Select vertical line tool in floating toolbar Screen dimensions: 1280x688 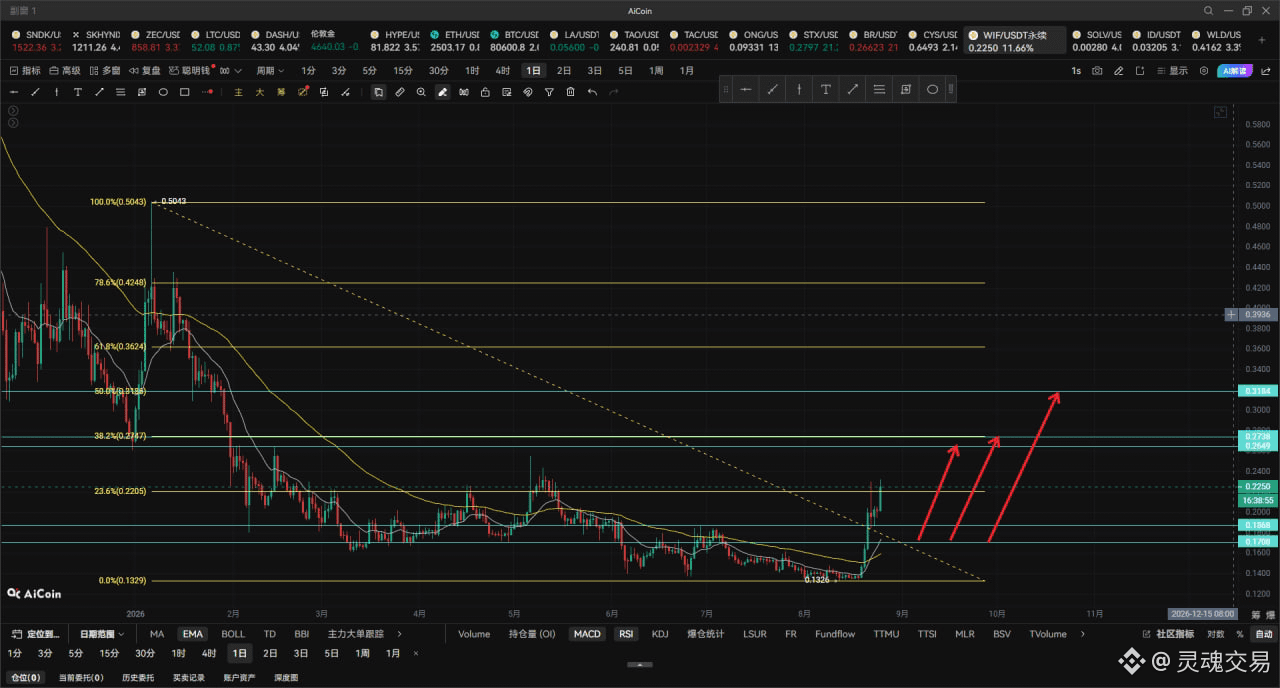[x=799, y=89]
